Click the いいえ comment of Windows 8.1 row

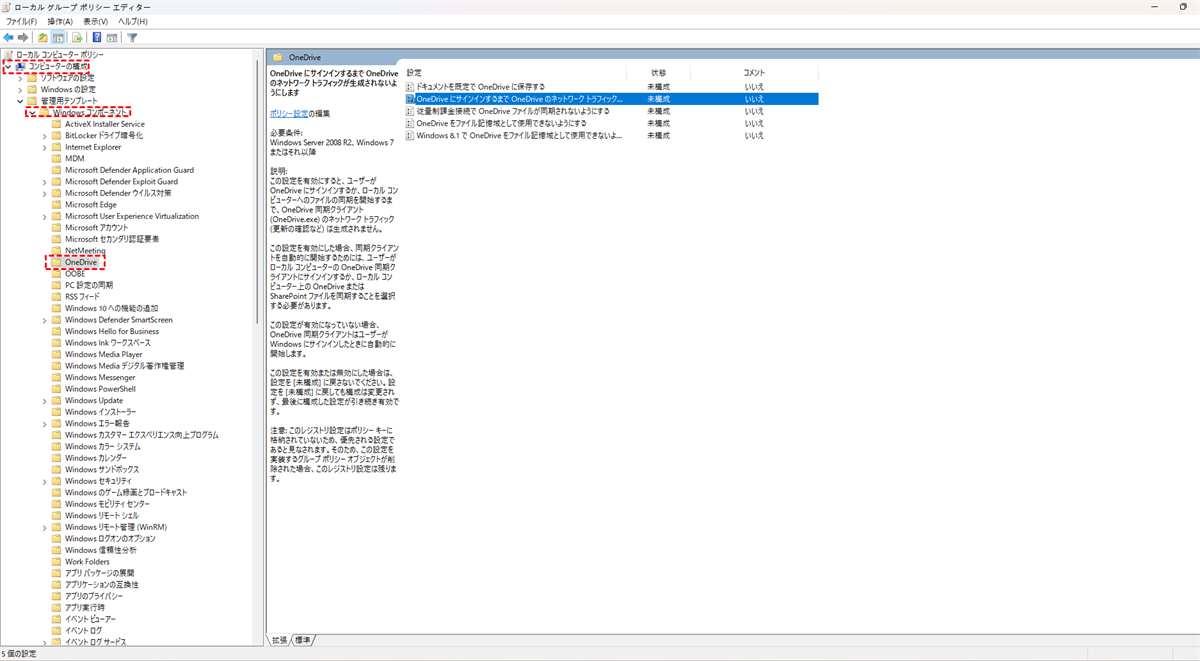[x=754, y=135]
